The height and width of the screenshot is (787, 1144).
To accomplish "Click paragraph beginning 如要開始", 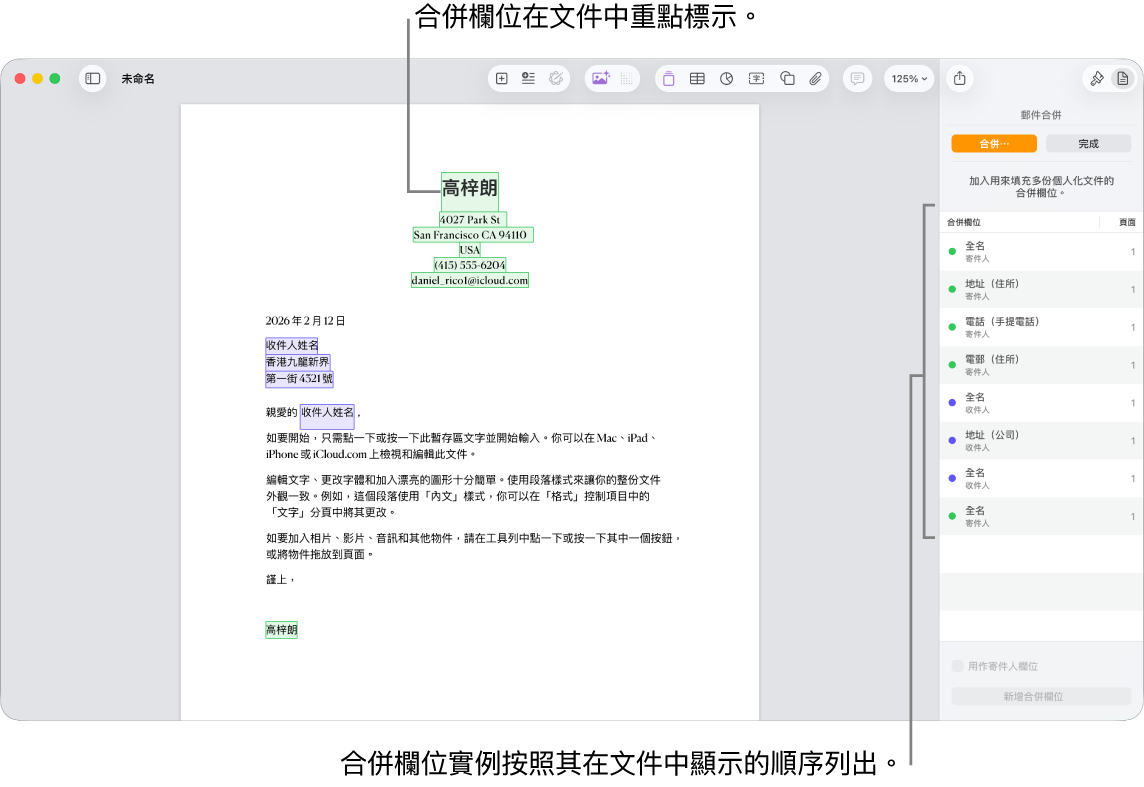I will tap(462, 446).
